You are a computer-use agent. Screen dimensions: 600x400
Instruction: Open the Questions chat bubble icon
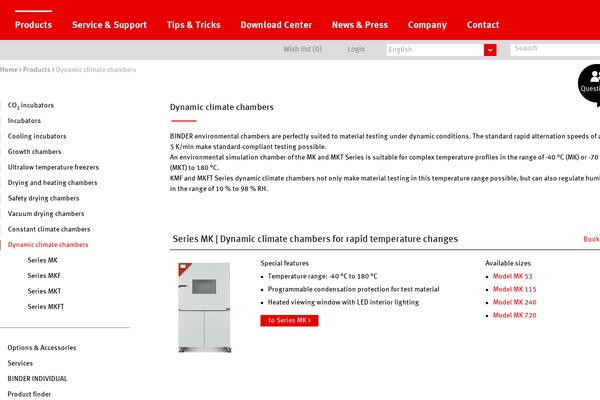pos(590,85)
